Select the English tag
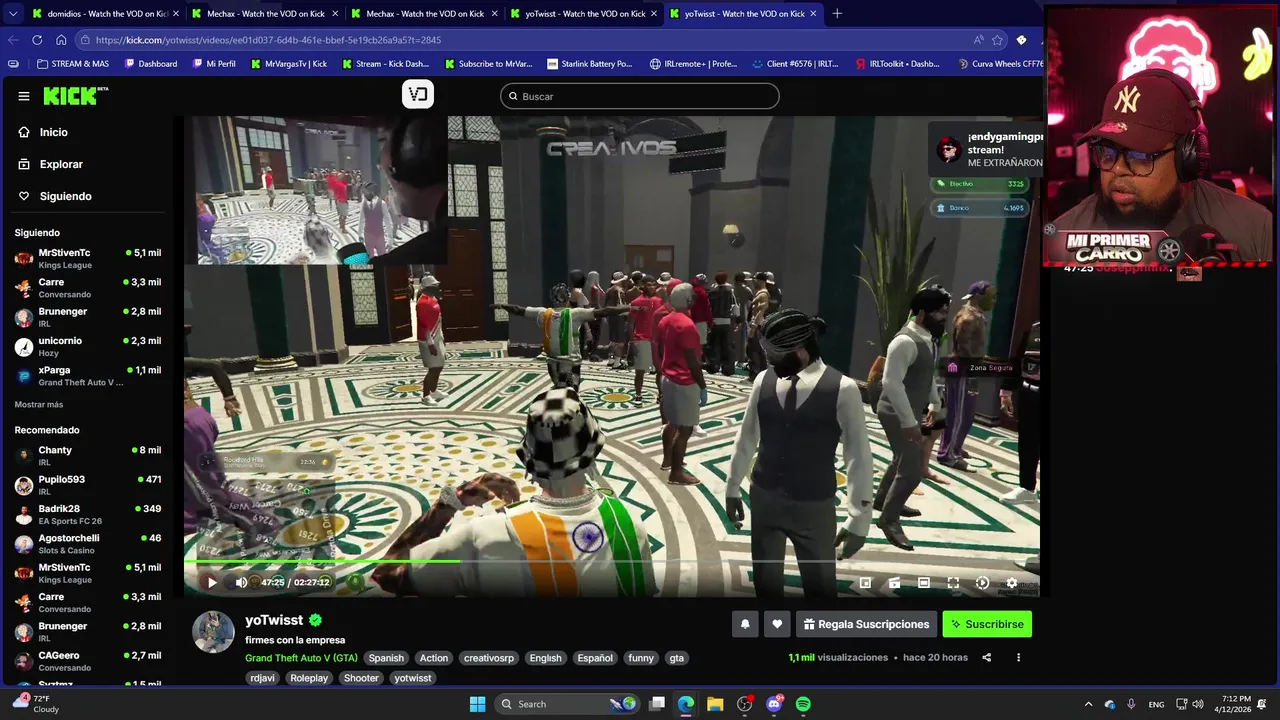This screenshot has width=1280, height=720. click(545, 658)
